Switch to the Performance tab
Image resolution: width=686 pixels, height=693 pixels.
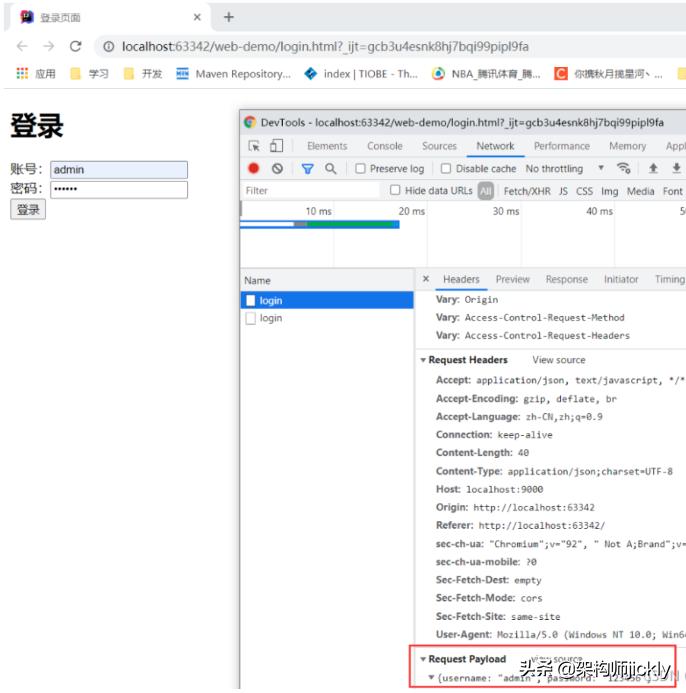click(561, 146)
